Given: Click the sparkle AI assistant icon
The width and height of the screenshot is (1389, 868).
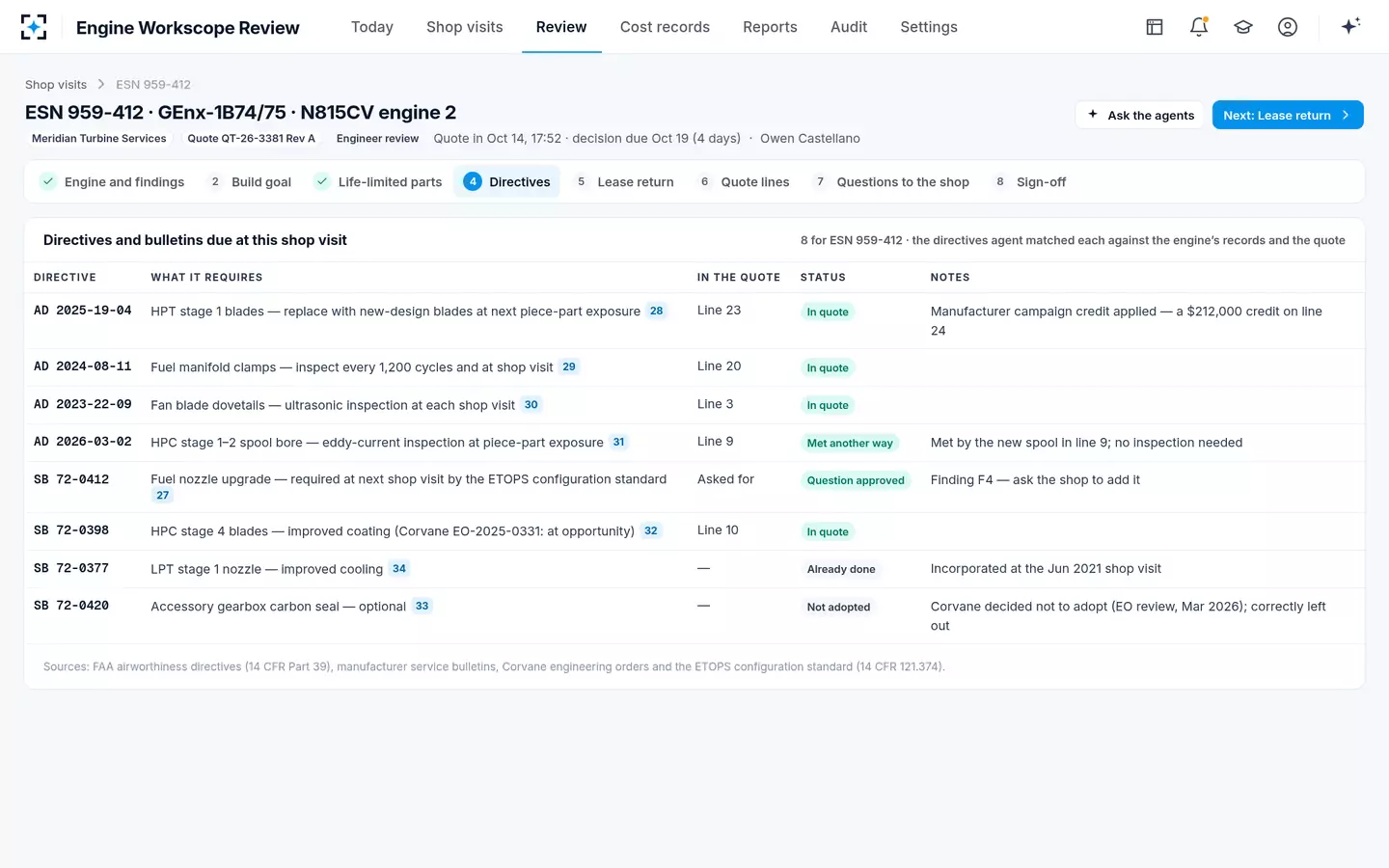Looking at the screenshot, I should 1350,26.
